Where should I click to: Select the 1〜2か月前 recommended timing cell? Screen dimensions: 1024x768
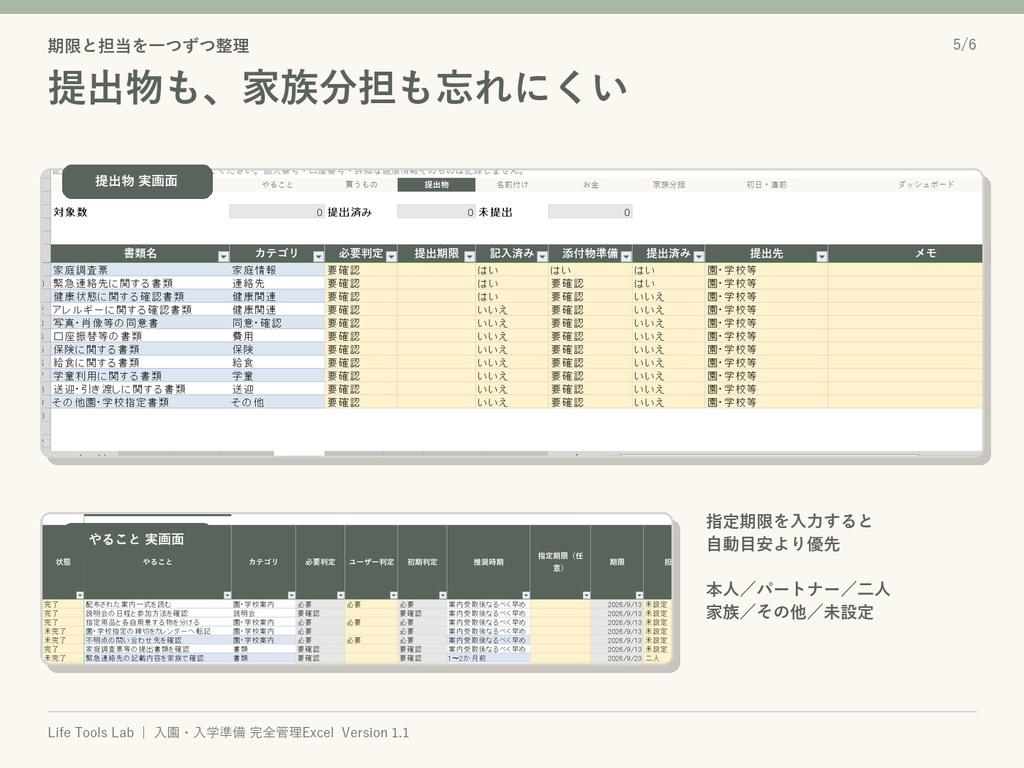click(x=488, y=658)
